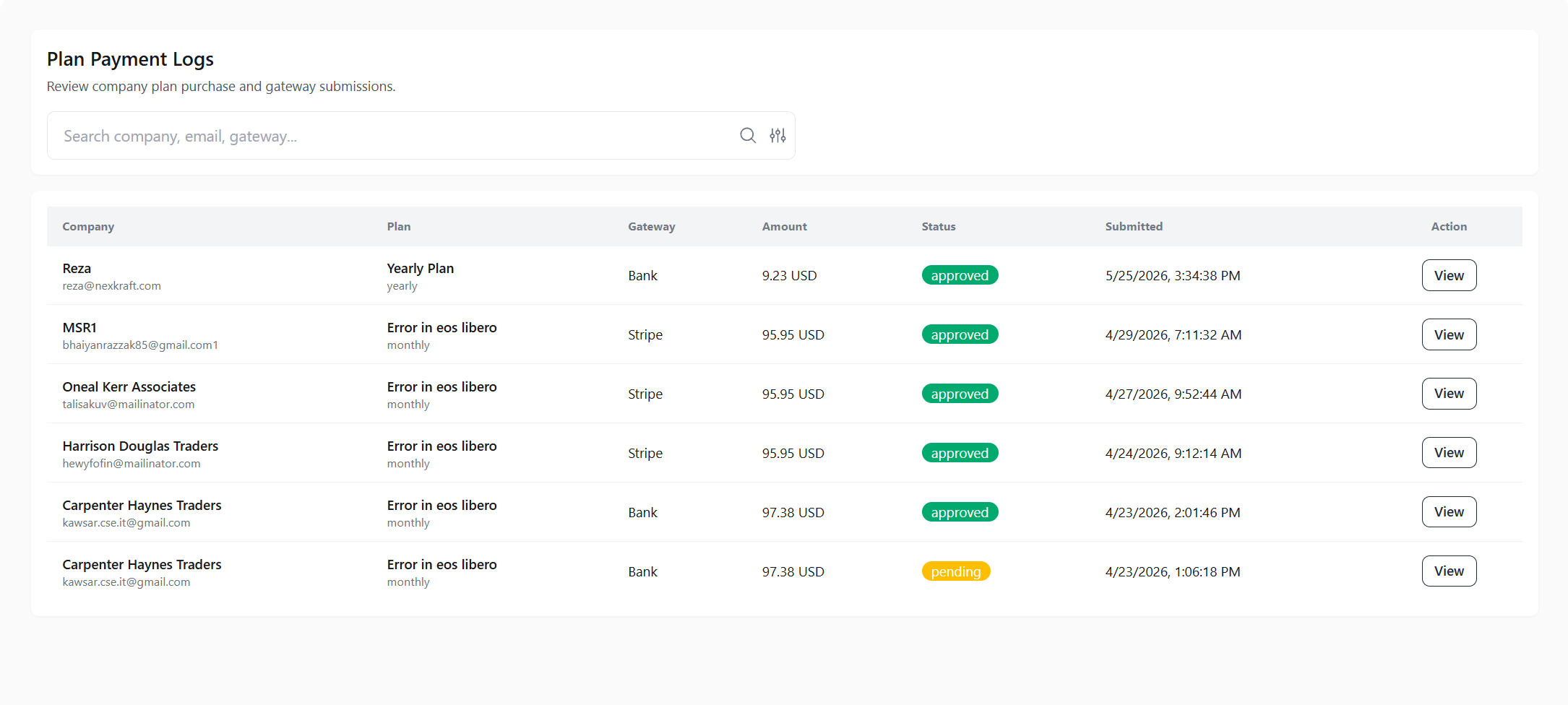Select the reza@nexkraft.com email

pyautogui.click(x=111, y=286)
